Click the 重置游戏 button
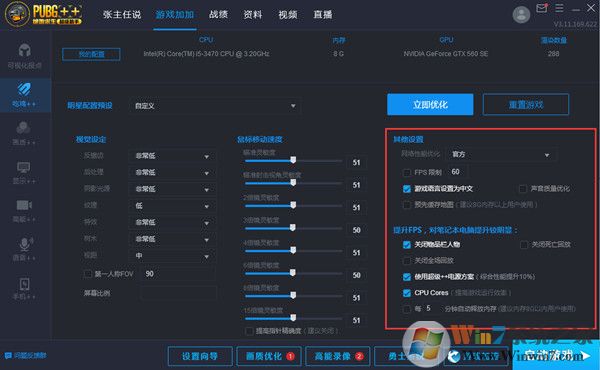The image size is (600, 370). tap(526, 104)
